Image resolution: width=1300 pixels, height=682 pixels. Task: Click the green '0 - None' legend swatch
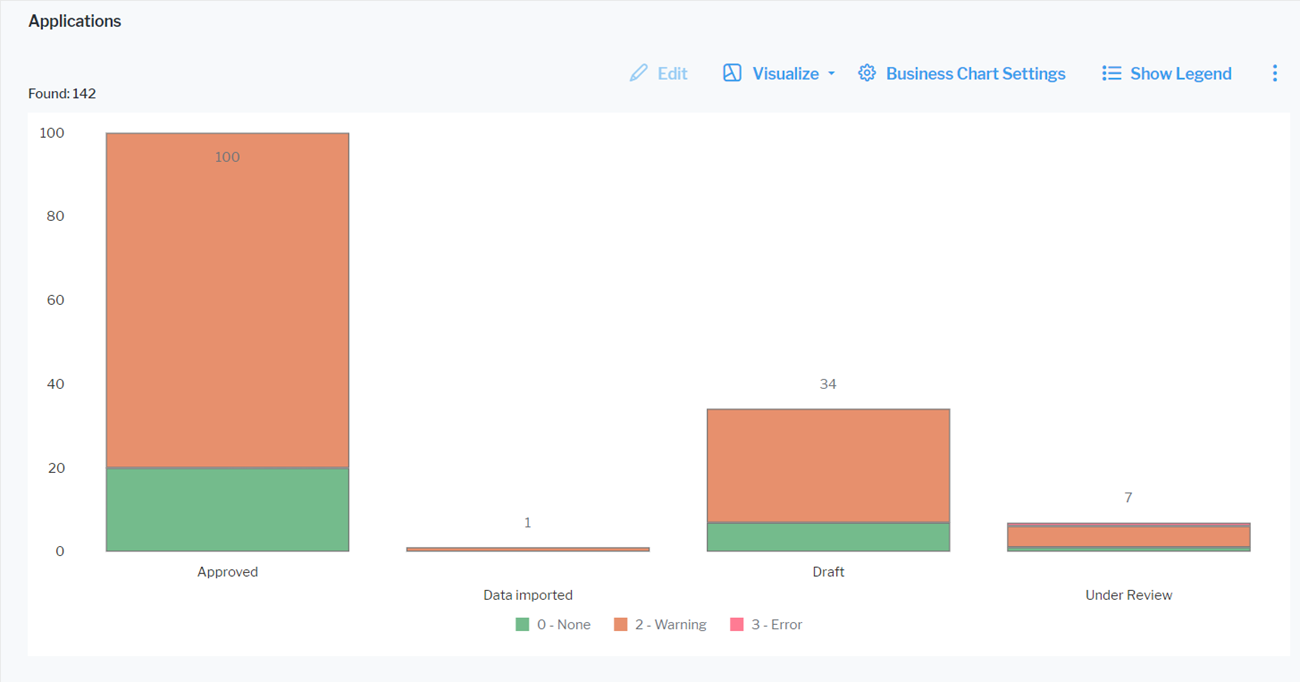coord(521,623)
